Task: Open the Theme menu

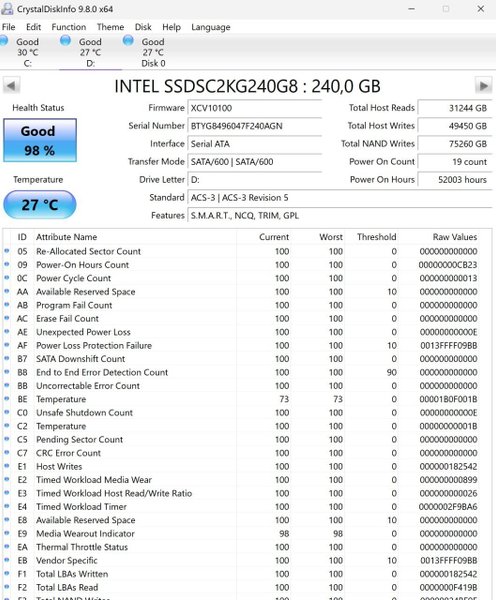Action: (x=110, y=27)
